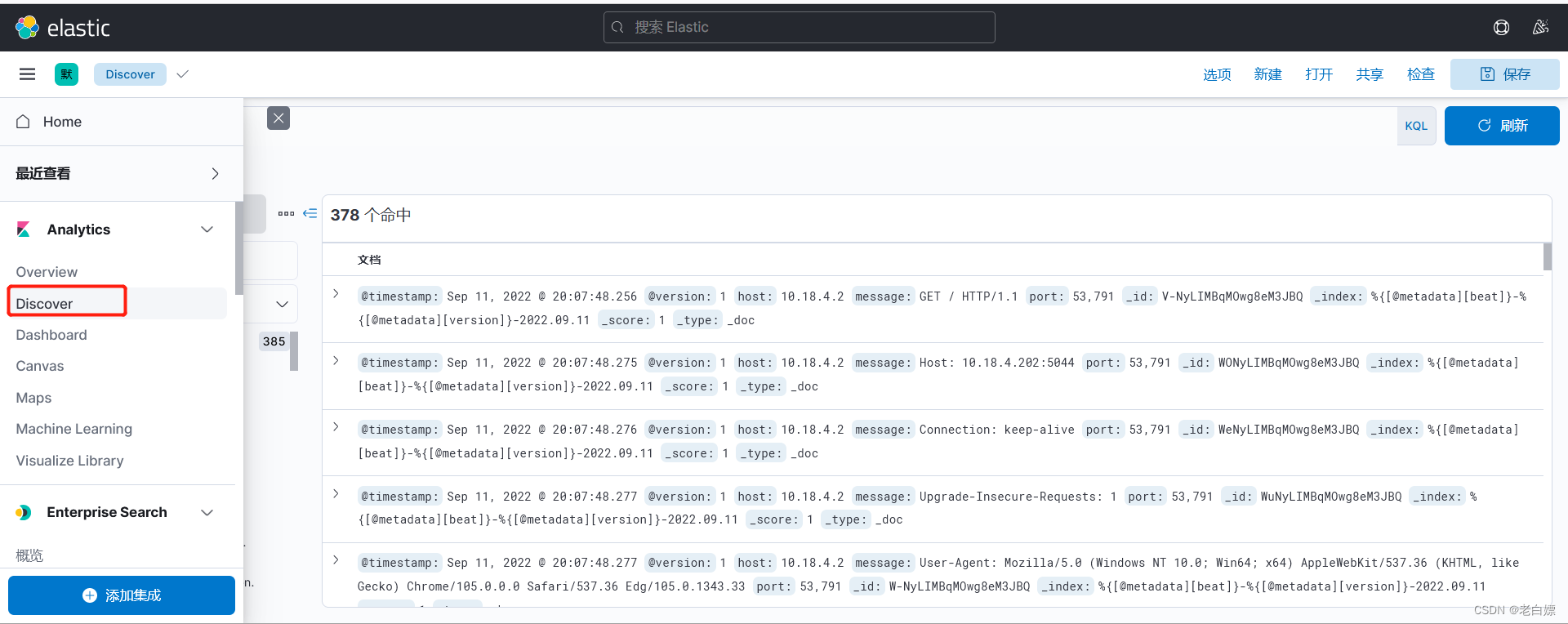Click the refresh circular arrow icon
Viewport: 1568px width, 624px height.
(x=1485, y=126)
